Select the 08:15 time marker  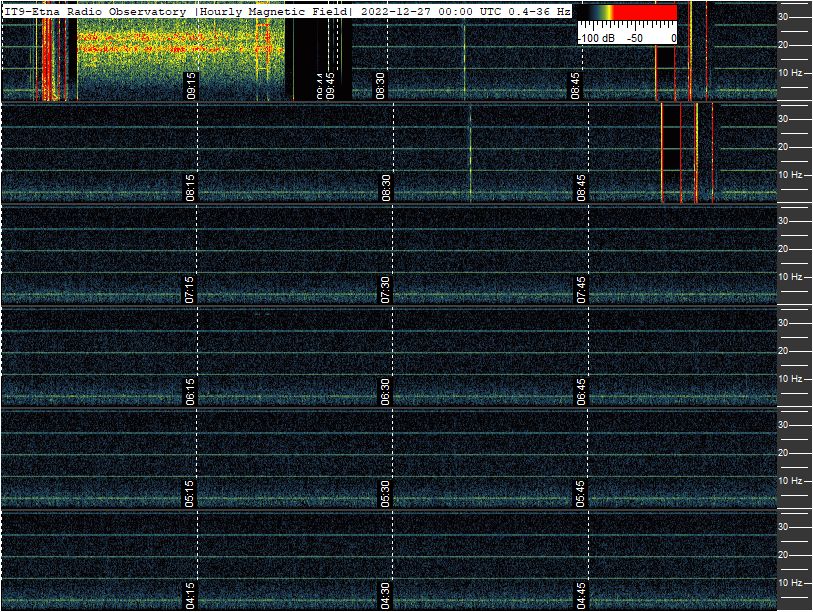point(191,187)
